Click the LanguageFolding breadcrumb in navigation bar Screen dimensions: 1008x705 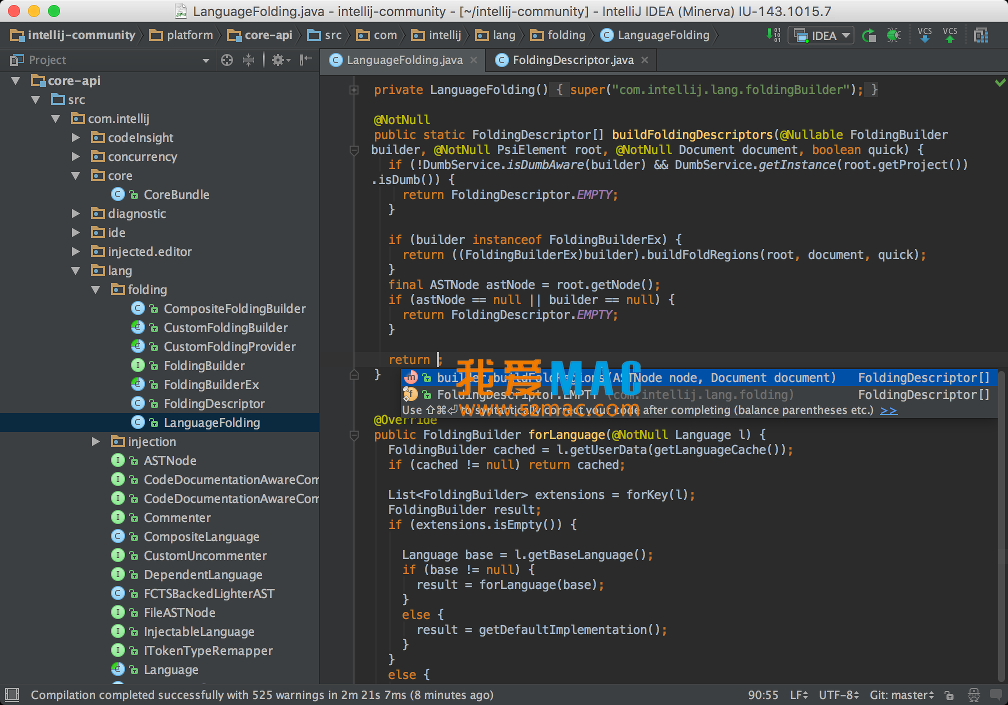(655, 35)
